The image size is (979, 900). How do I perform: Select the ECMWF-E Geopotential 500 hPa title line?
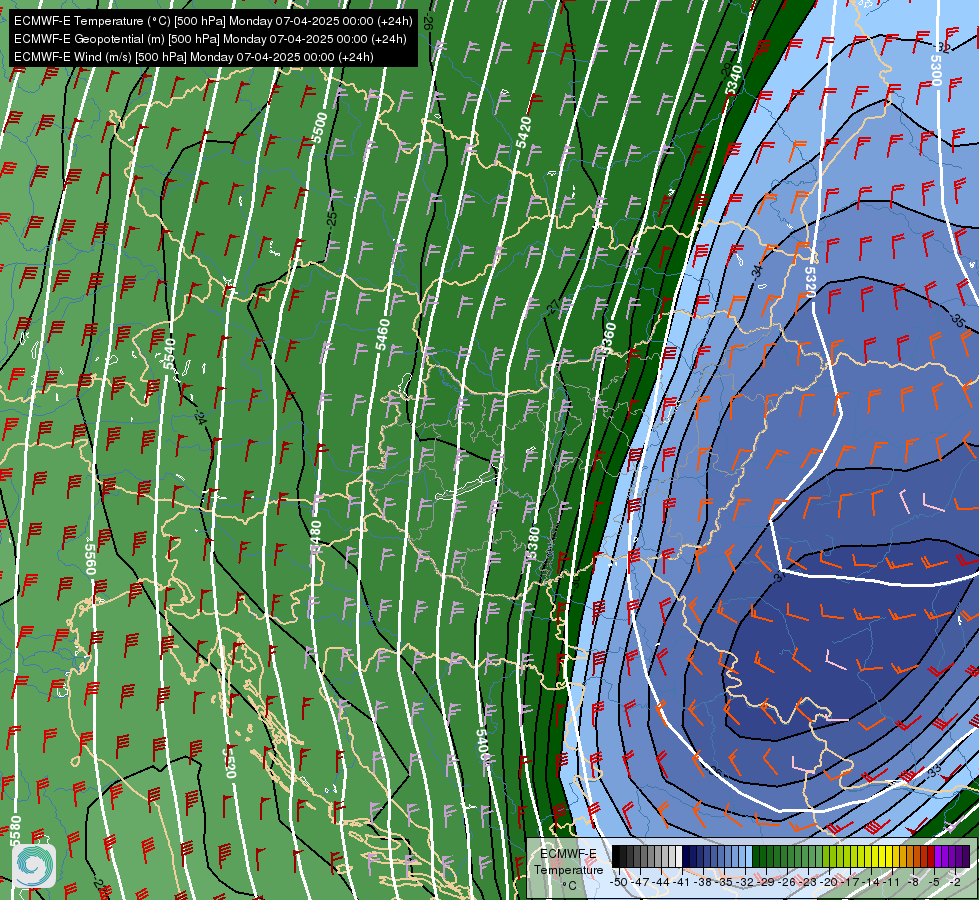click(210, 39)
